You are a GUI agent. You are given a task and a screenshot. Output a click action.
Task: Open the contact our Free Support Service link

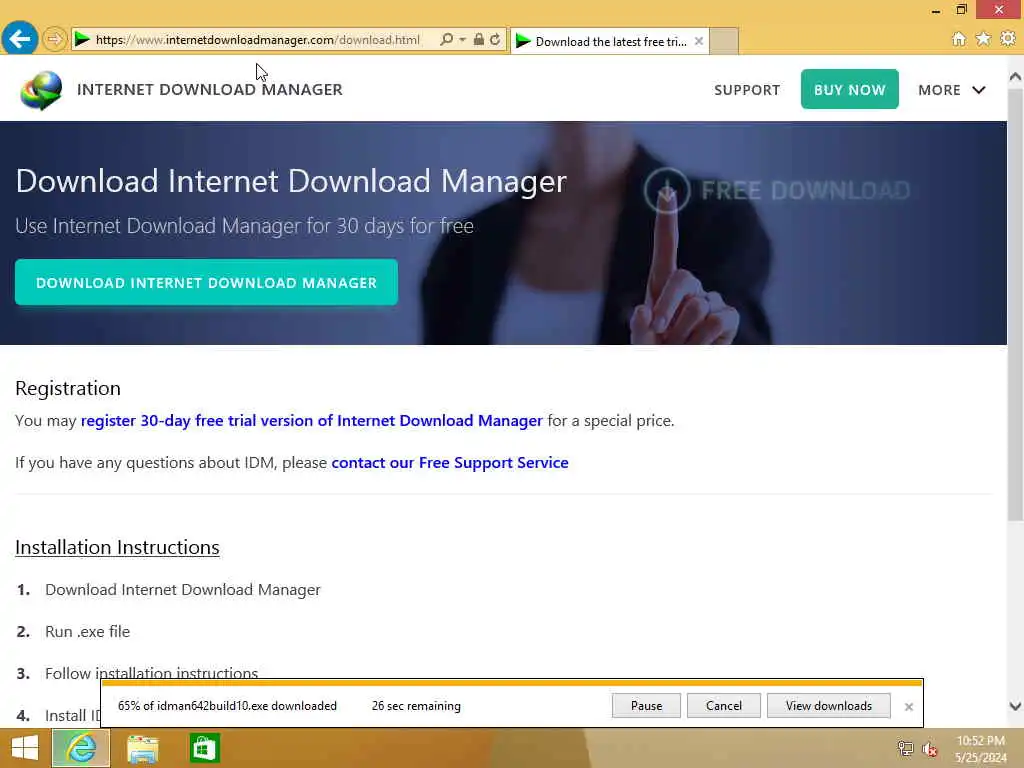pyautogui.click(x=450, y=462)
